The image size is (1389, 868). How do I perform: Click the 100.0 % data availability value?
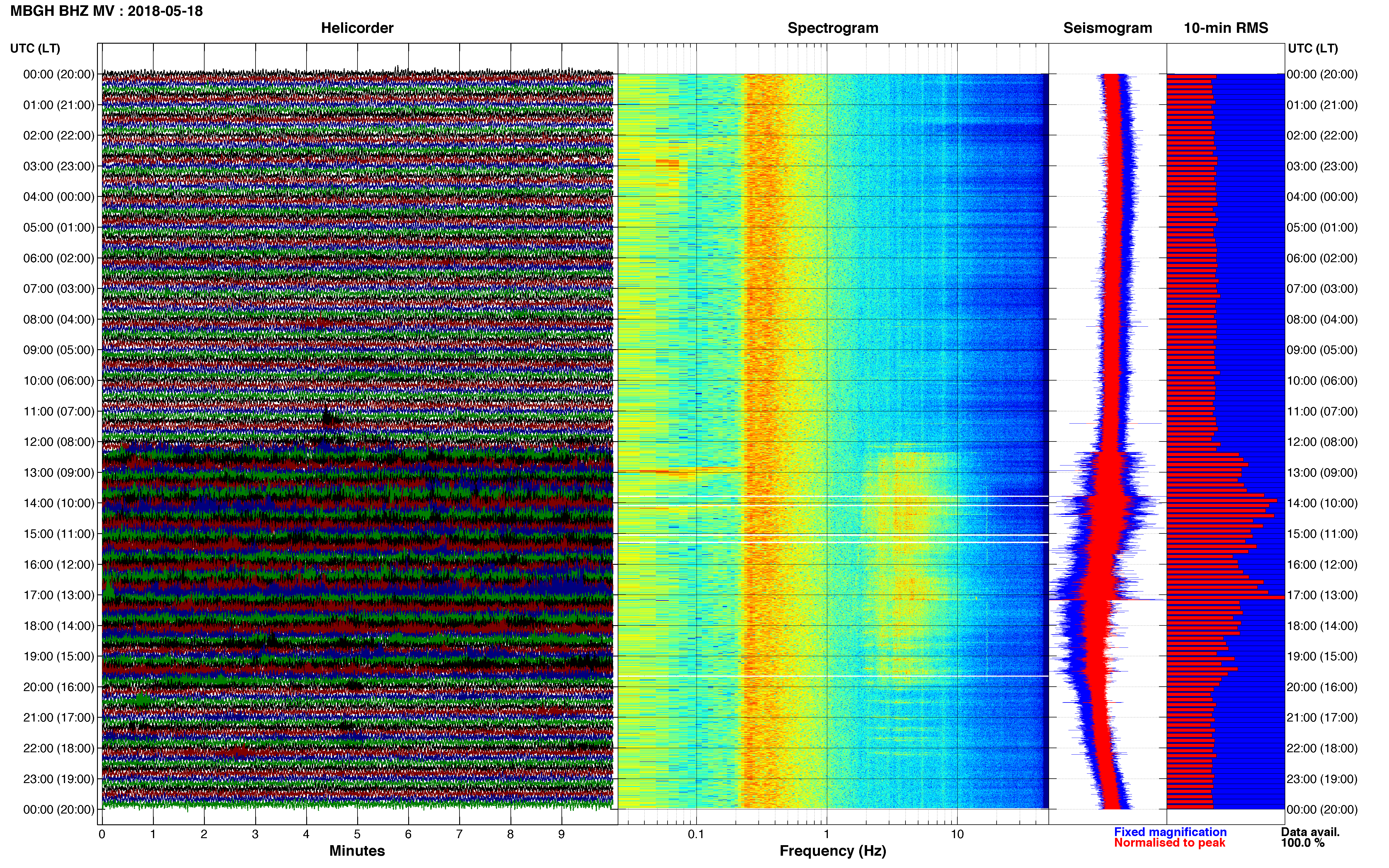(1303, 843)
